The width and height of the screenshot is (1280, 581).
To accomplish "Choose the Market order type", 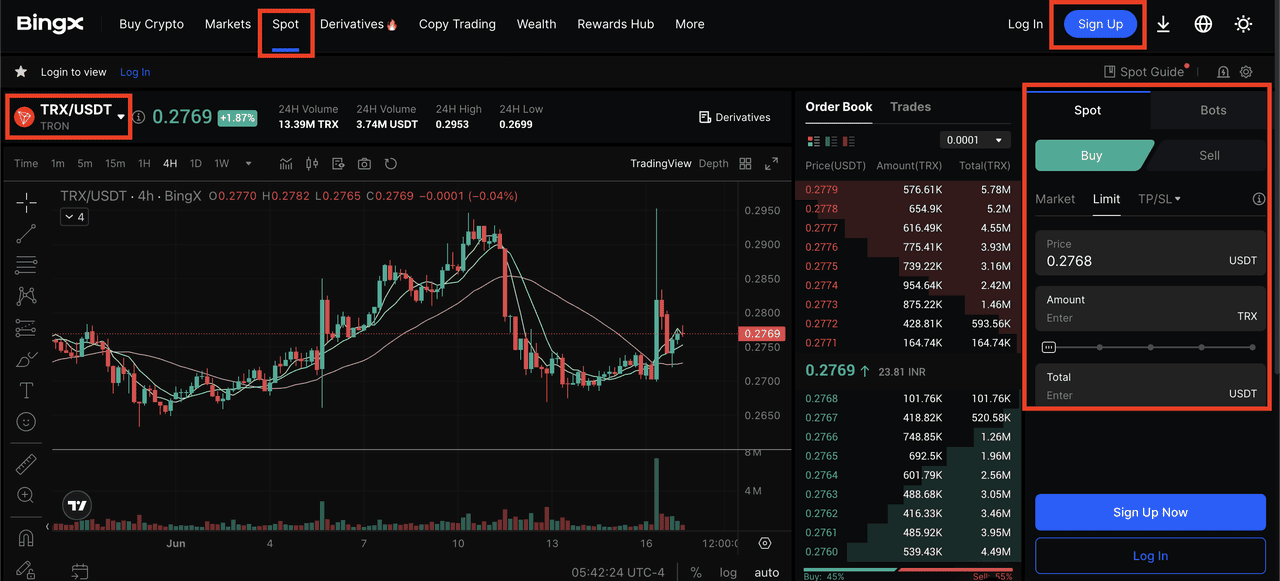I will click(x=1055, y=199).
